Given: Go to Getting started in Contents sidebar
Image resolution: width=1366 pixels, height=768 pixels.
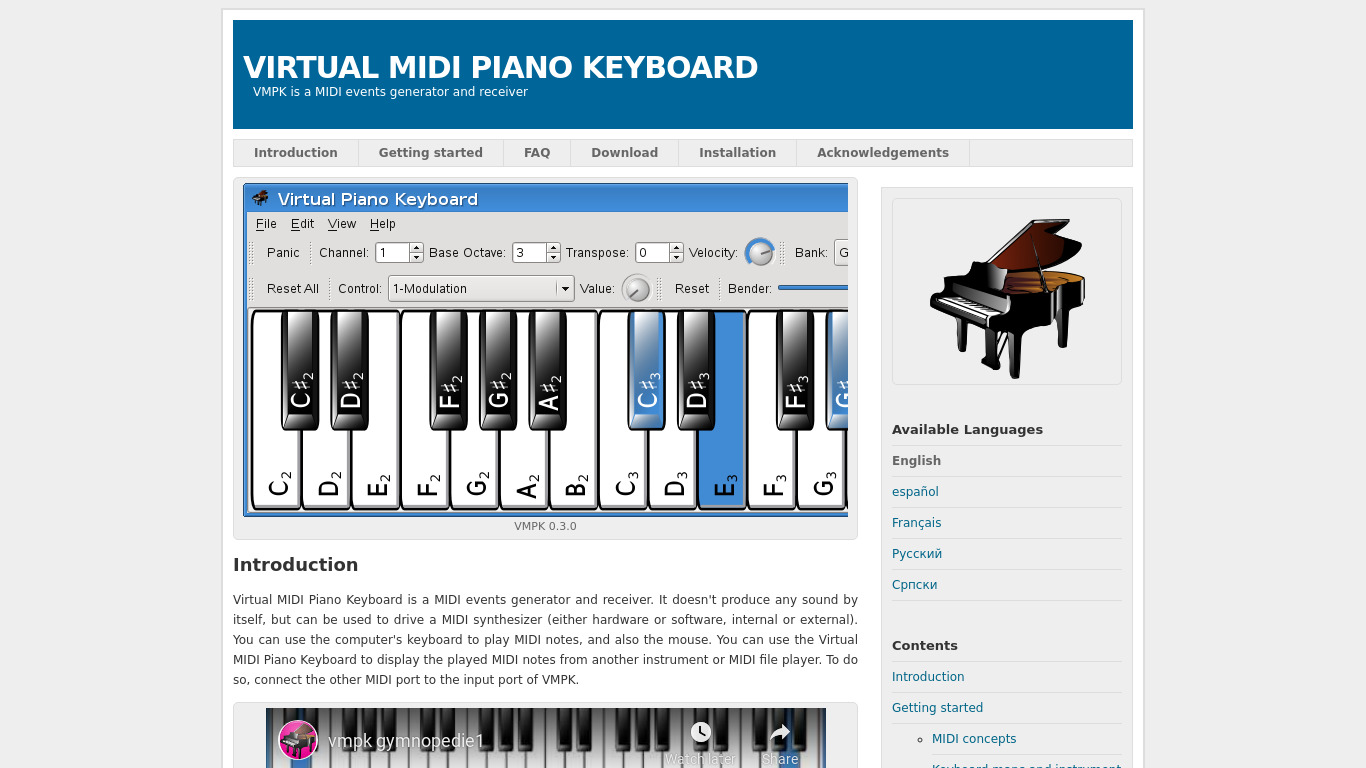Looking at the screenshot, I should tap(937, 708).
